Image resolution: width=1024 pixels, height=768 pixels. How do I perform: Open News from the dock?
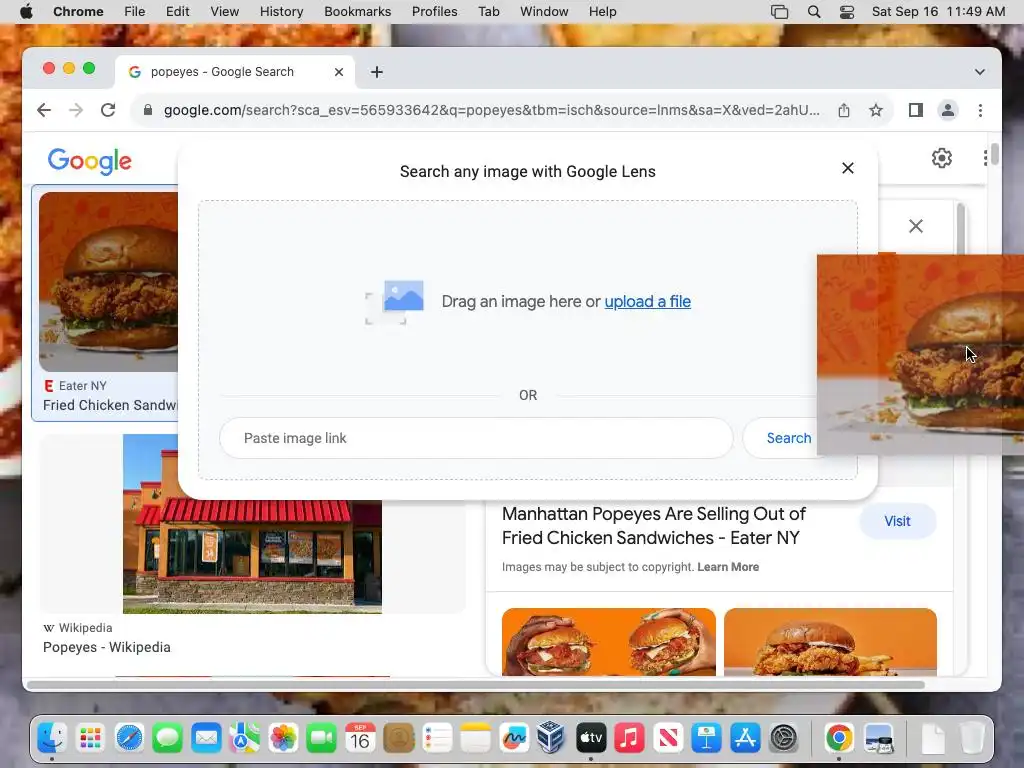[x=668, y=739]
